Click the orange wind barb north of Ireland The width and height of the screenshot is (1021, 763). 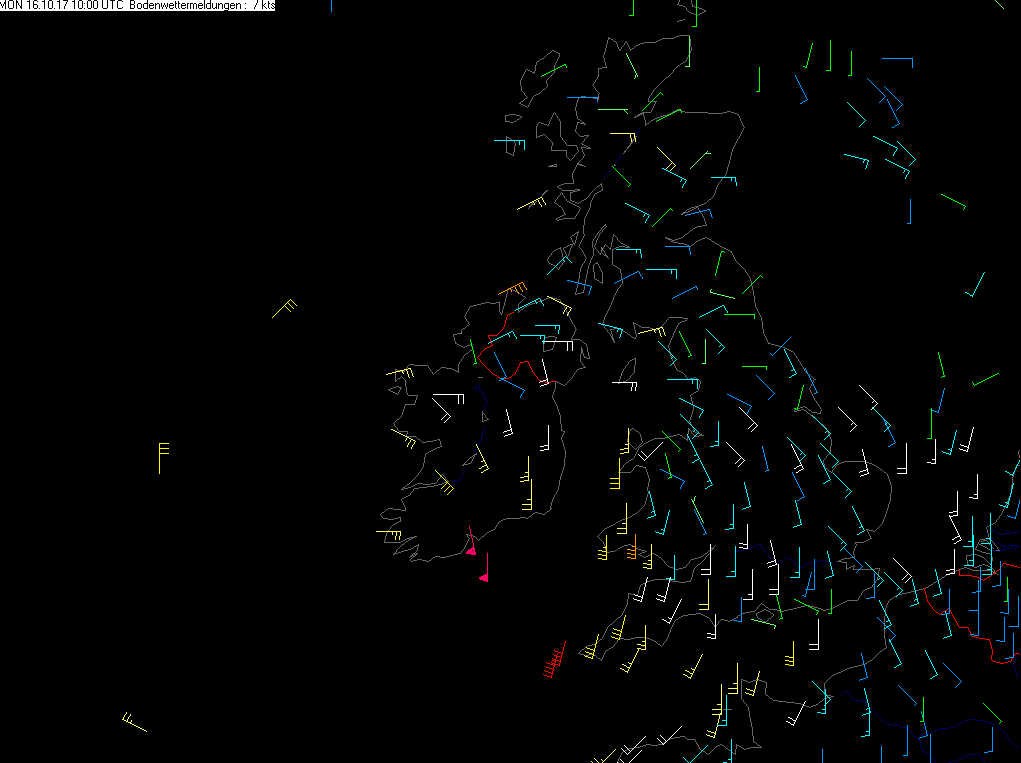pos(512,288)
